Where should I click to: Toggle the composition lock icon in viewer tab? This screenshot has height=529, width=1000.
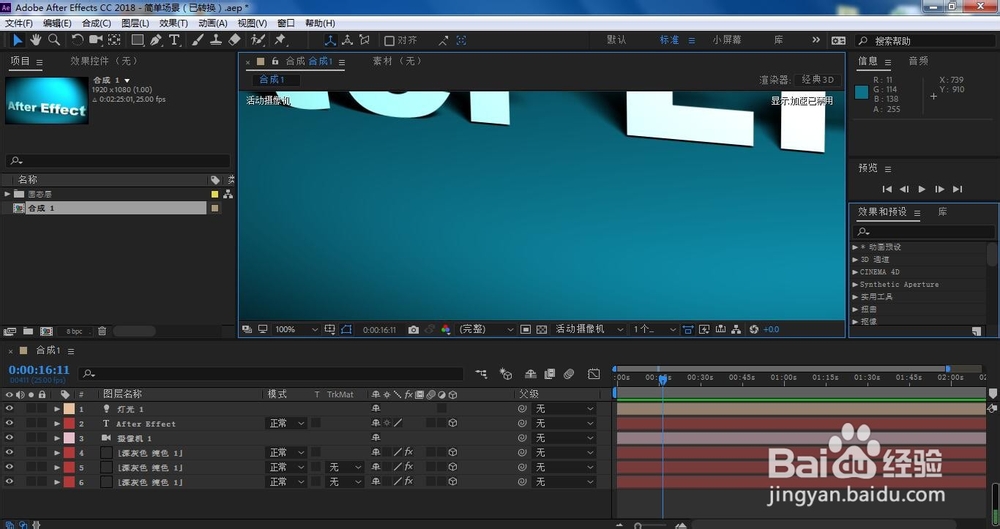click(275, 61)
